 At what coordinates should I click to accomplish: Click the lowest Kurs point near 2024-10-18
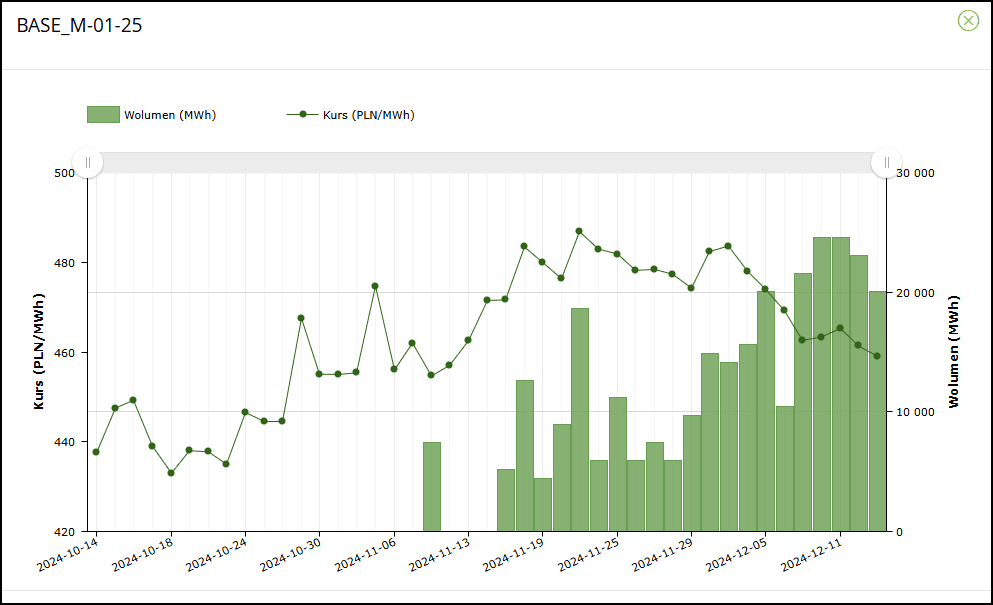tap(171, 473)
